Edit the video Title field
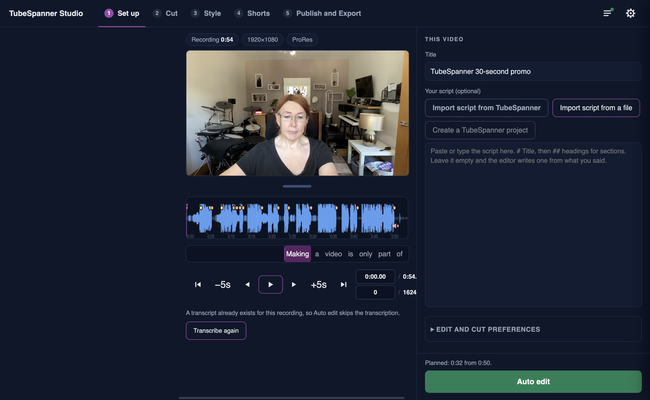 (533, 71)
